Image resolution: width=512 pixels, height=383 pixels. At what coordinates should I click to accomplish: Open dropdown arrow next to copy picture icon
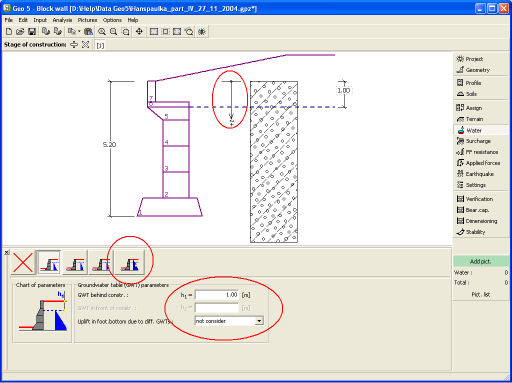click(x=79, y=32)
